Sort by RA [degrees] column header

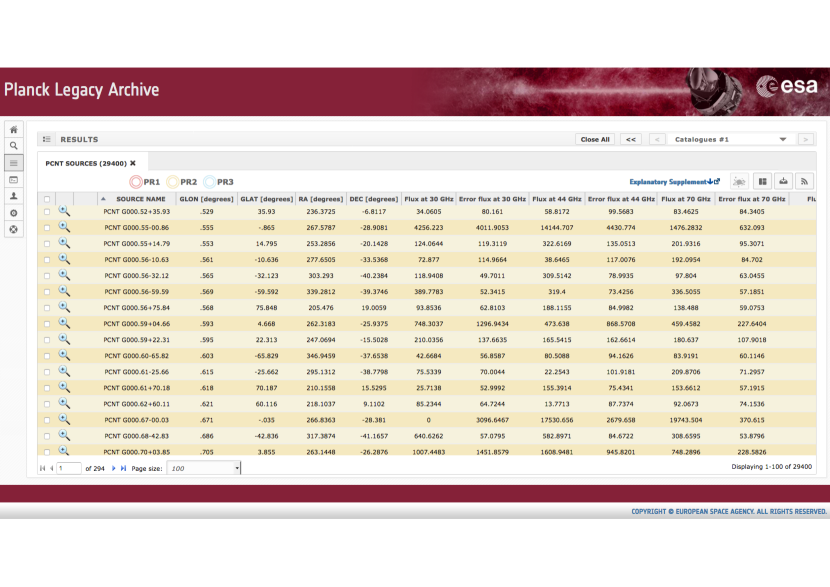321,199
